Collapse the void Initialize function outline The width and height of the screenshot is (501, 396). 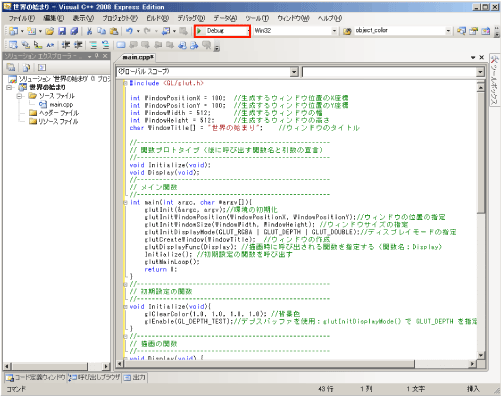[x=125, y=307]
